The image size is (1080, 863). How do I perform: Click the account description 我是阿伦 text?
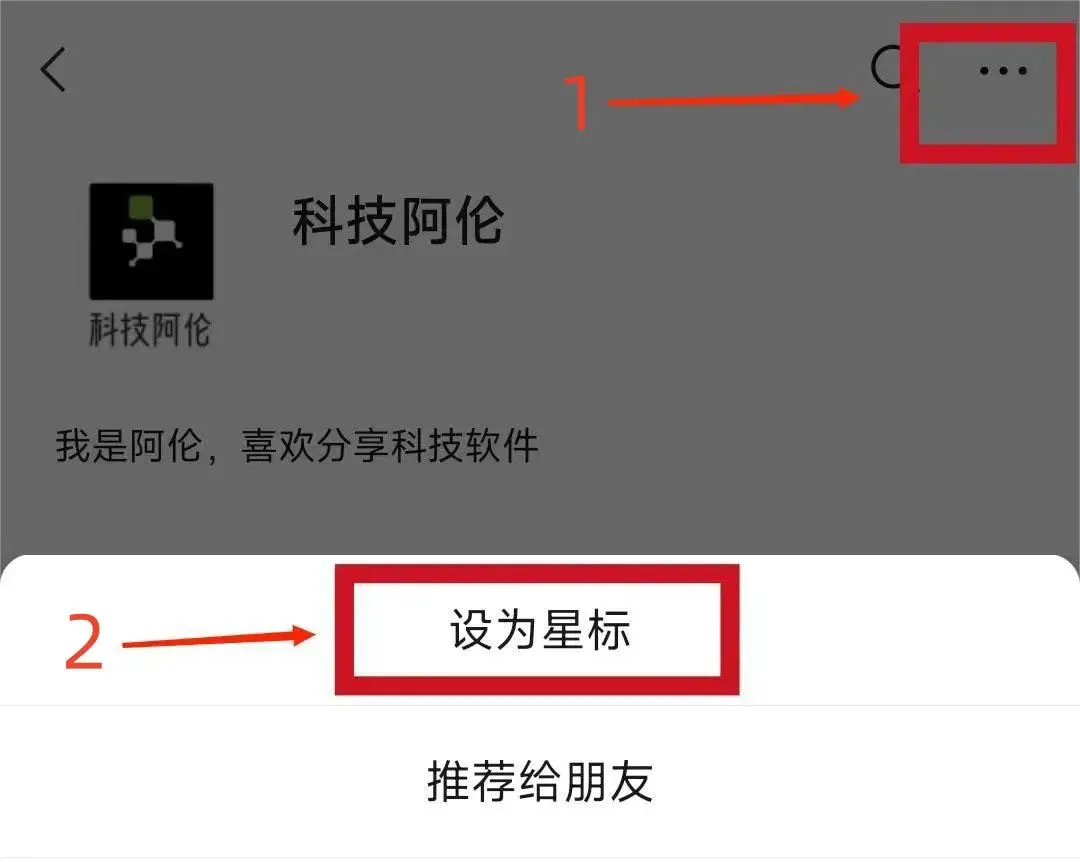coord(297,446)
